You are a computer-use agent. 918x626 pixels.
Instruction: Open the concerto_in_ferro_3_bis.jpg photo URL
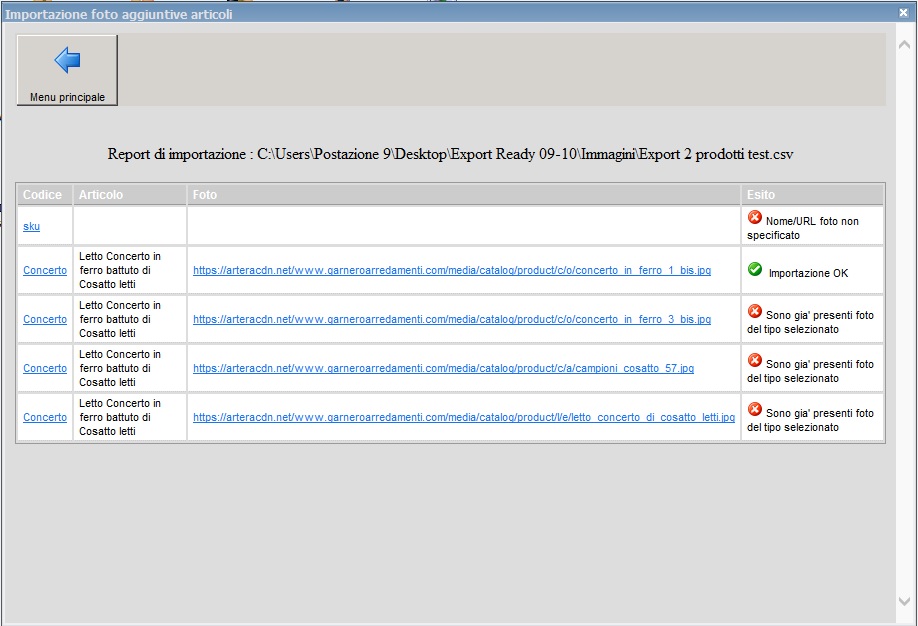[452, 319]
